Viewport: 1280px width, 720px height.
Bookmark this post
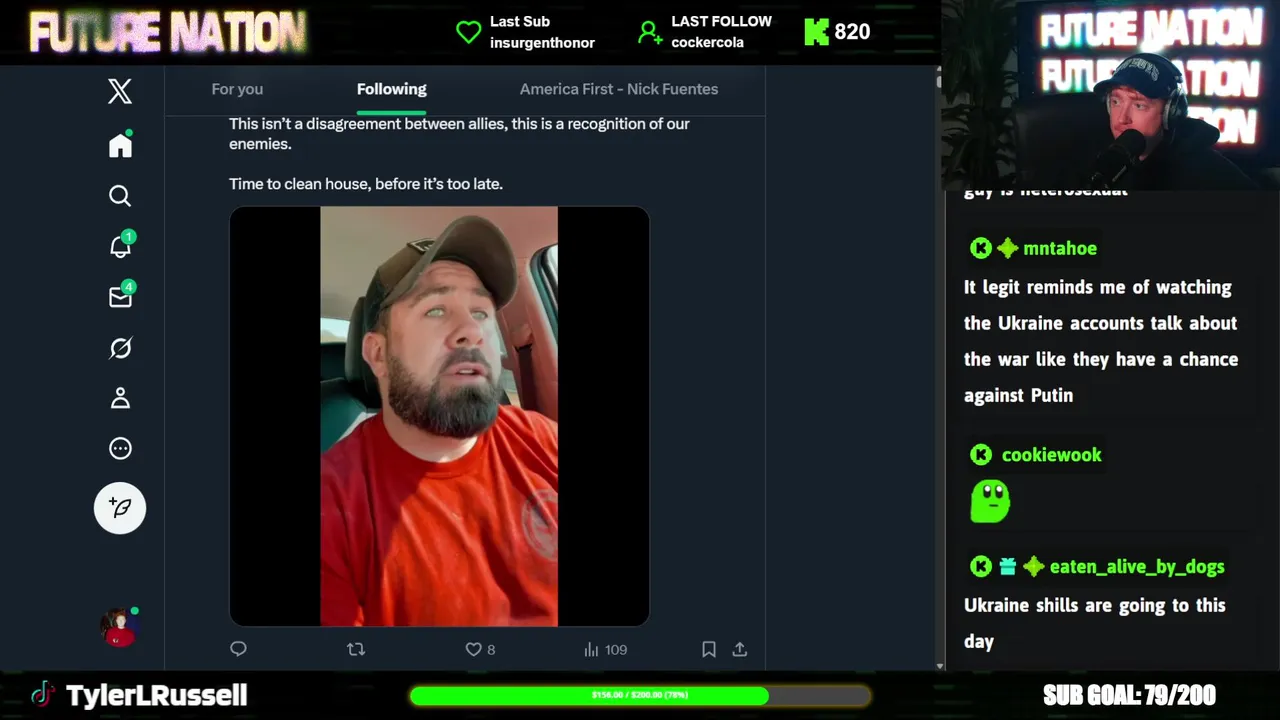(x=709, y=649)
